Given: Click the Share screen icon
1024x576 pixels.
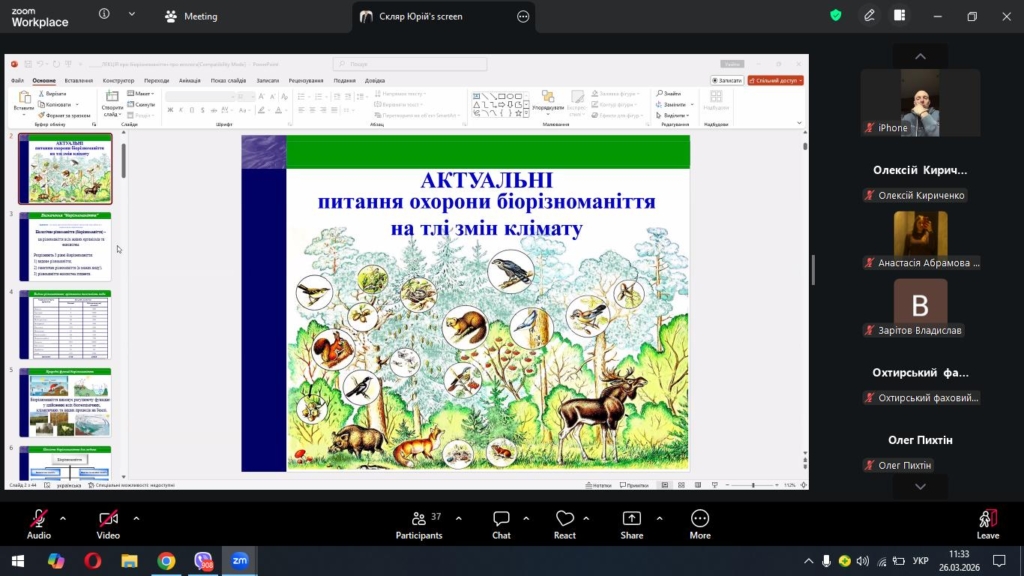Looking at the screenshot, I should pyautogui.click(x=631, y=524).
